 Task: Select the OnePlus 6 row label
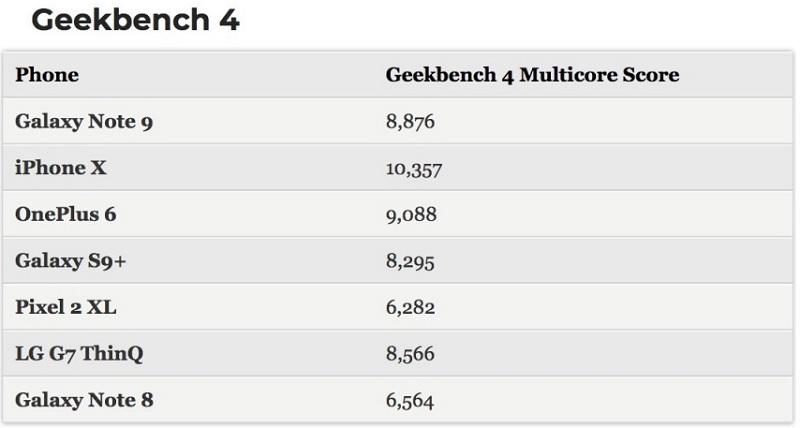[x=65, y=214]
